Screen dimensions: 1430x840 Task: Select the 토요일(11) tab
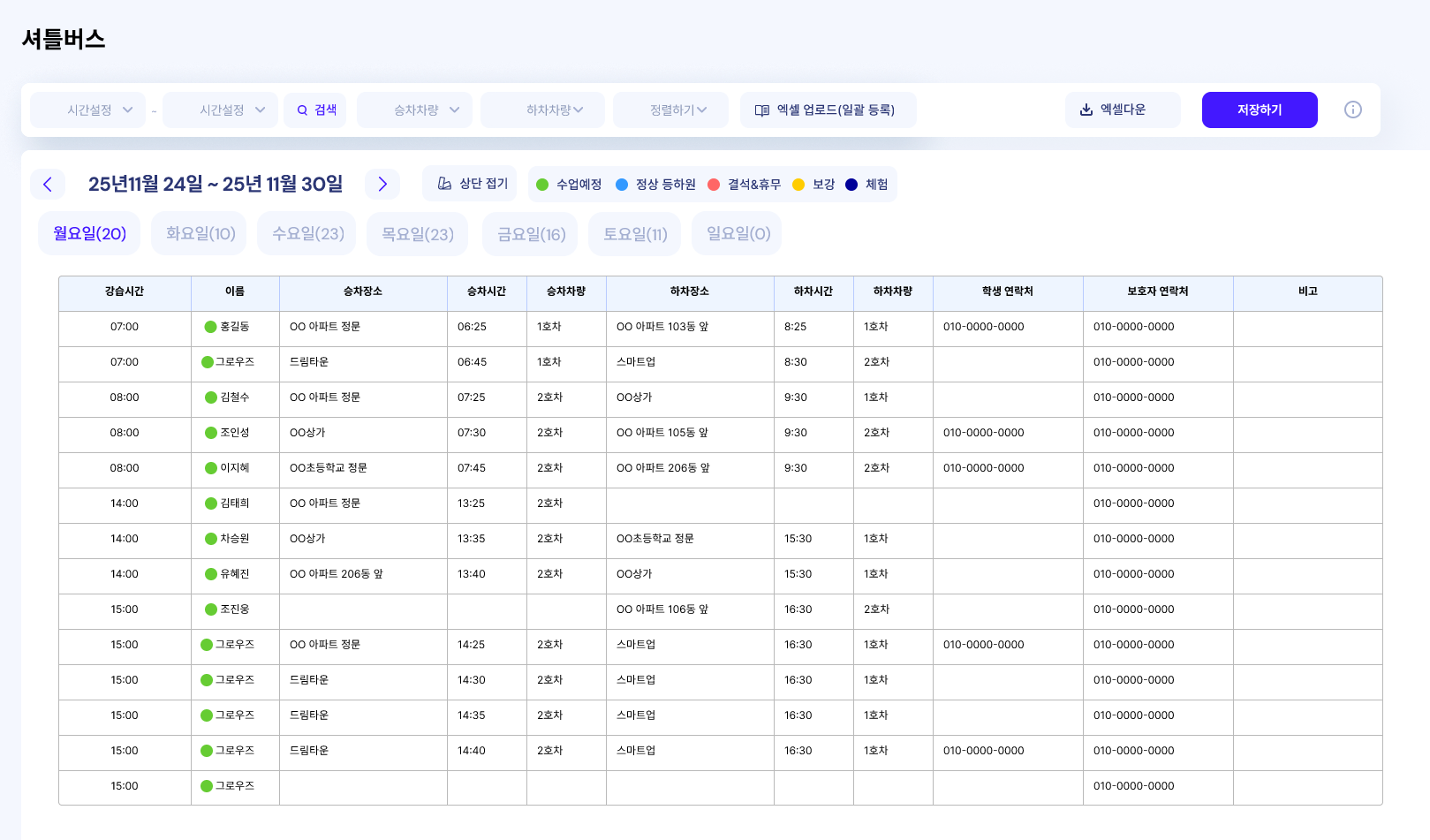[x=635, y=233]
